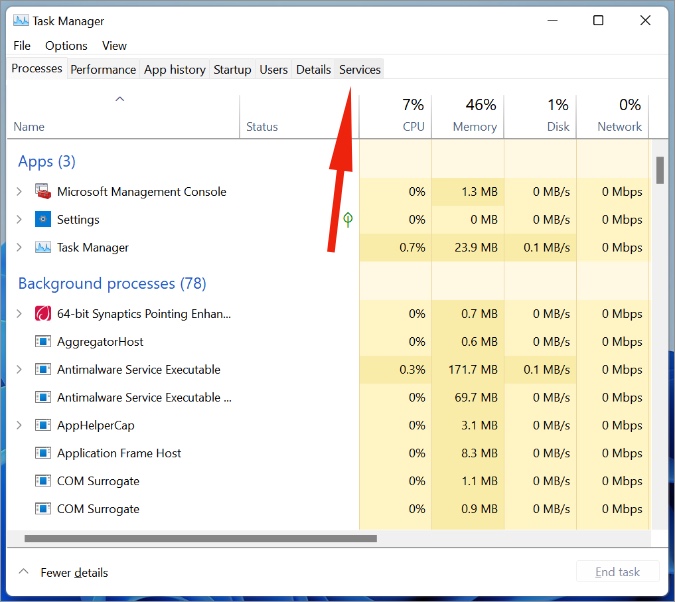Collapse view with Fewer details chevron
Screen dimensions: 675x602
(24, 571)
